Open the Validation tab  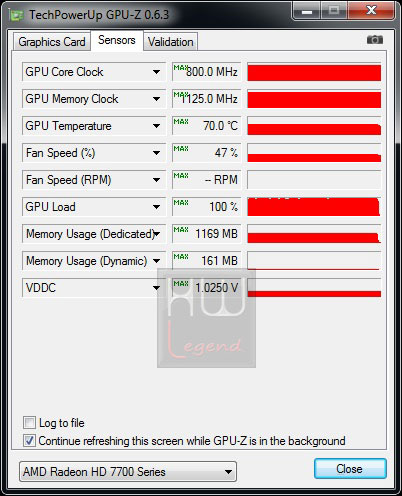[x=171, y=42]
